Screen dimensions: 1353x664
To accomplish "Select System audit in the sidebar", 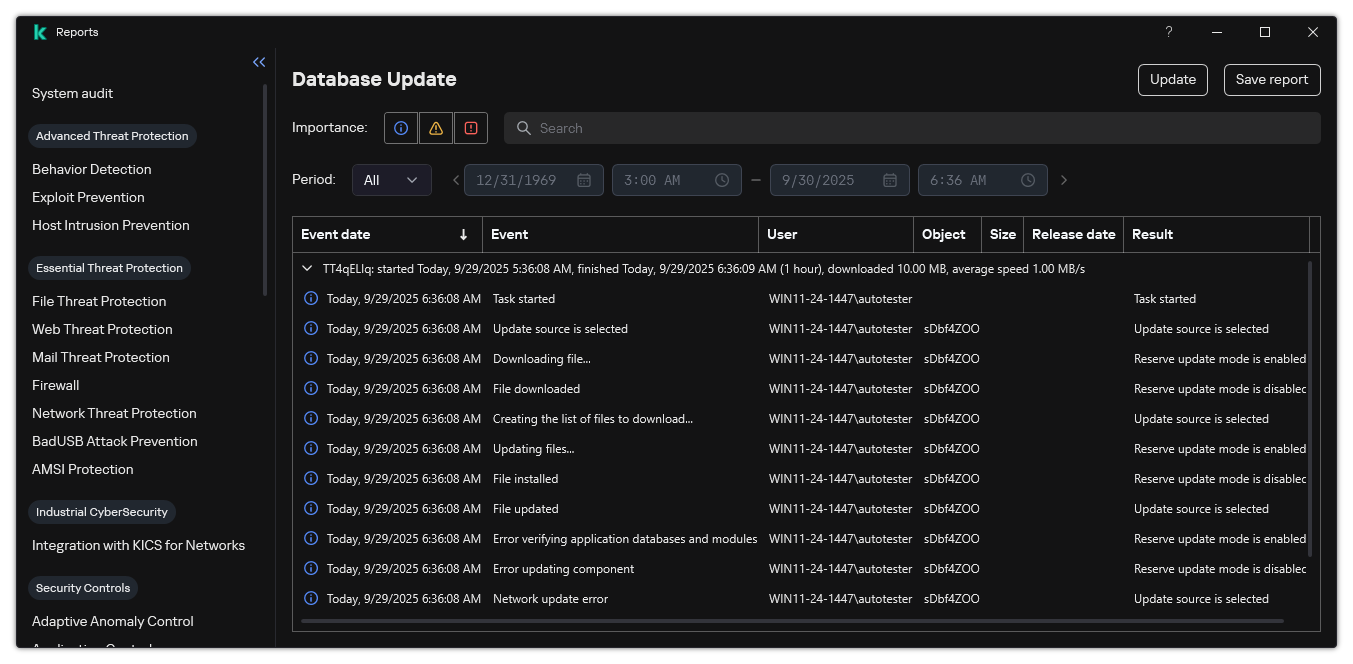I will 72,93.
